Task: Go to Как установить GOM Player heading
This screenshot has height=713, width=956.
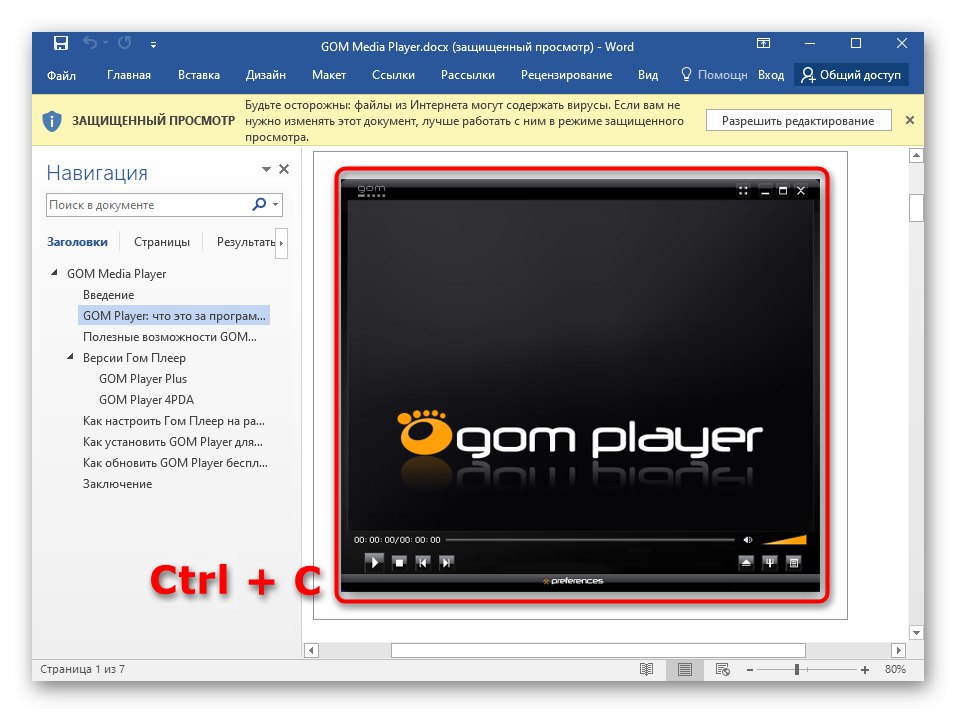Action: pos(173,442)
